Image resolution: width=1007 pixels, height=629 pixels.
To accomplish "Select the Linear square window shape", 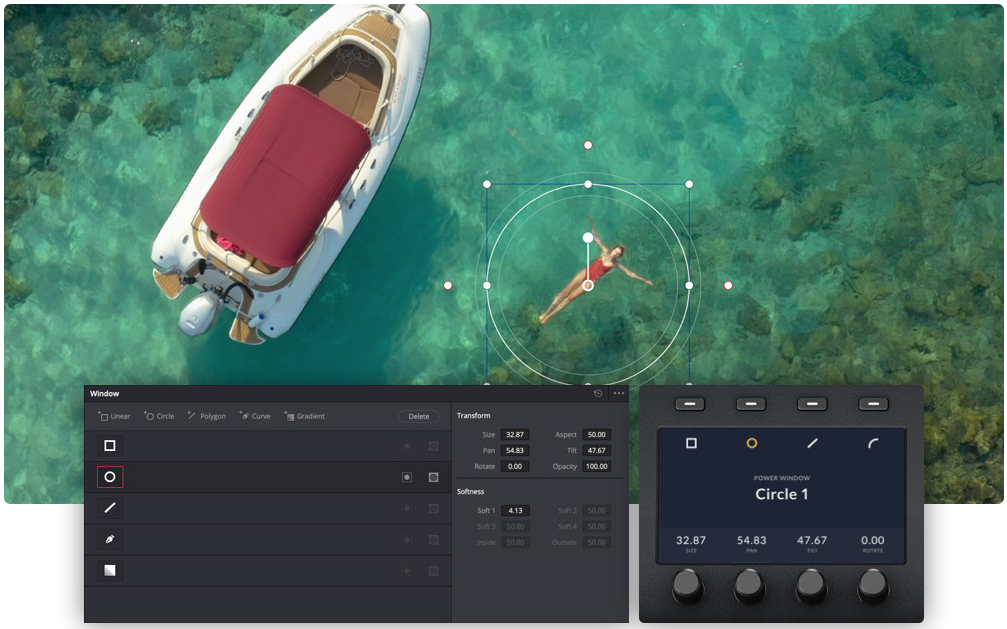I will 110,446.
